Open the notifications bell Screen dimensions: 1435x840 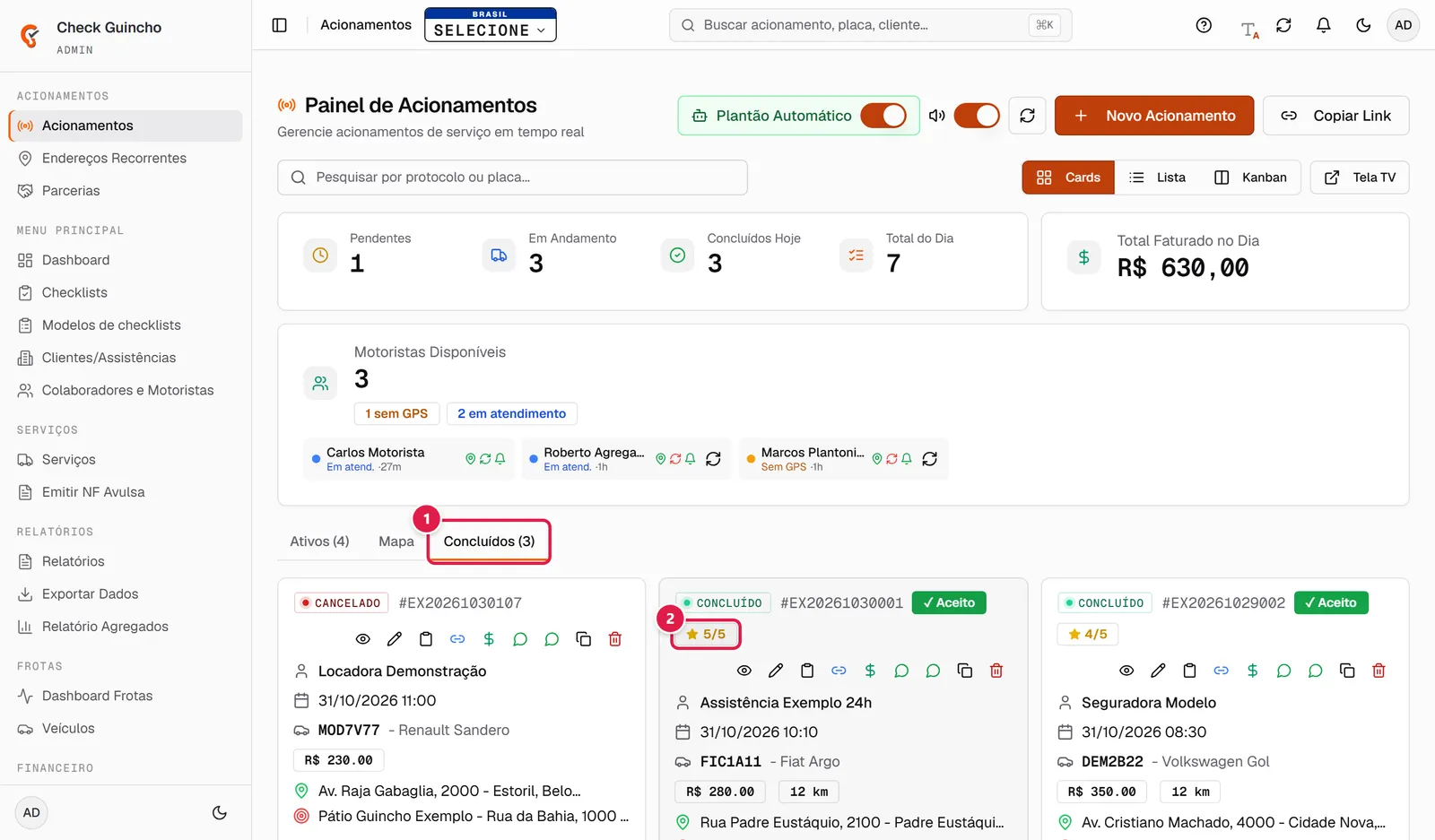[x=1323, y=25]
